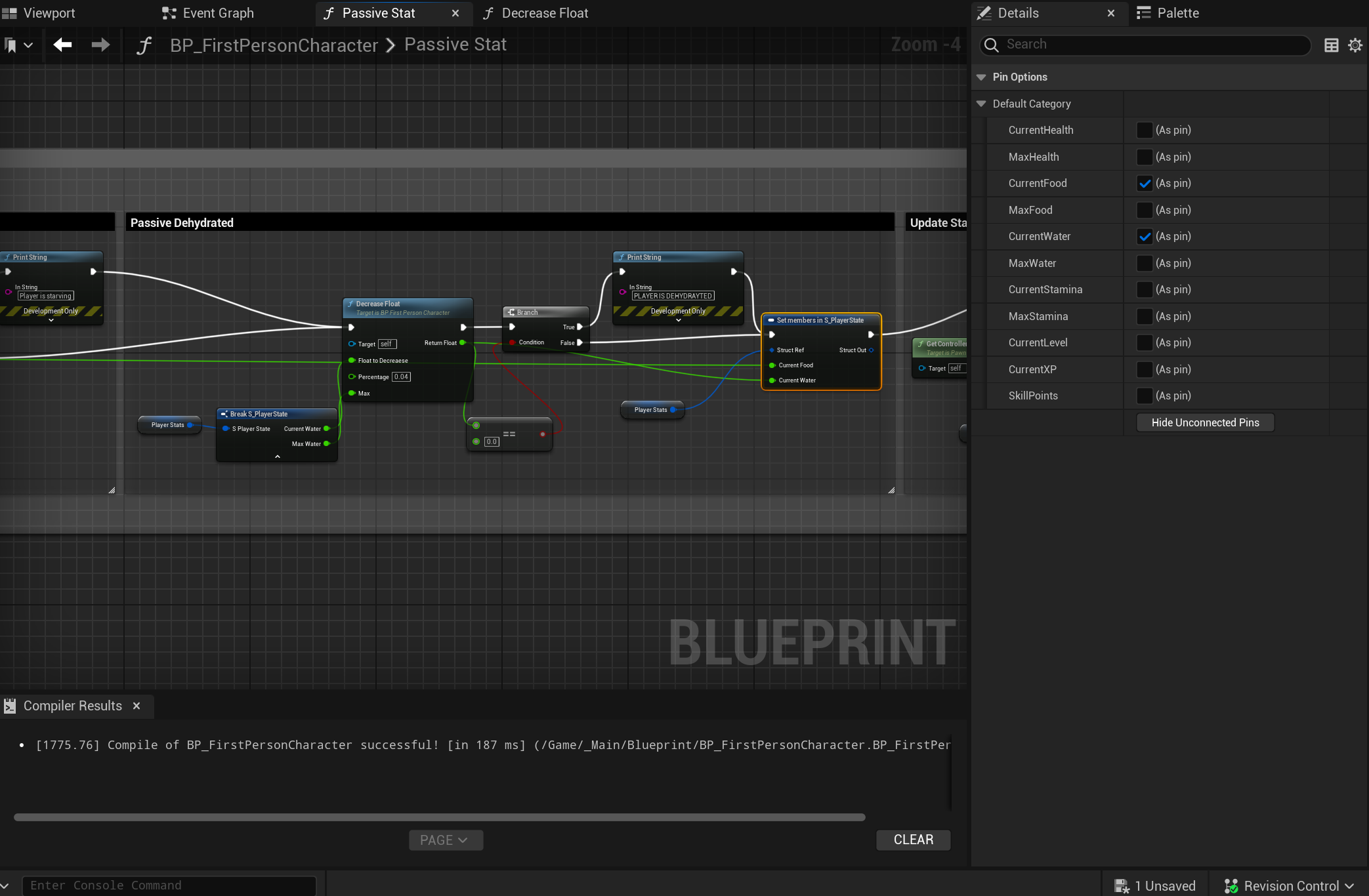The height and width of the screenshot is (896, 1369).
Task: Click the Branch node header icon
Action: point(511,312)
